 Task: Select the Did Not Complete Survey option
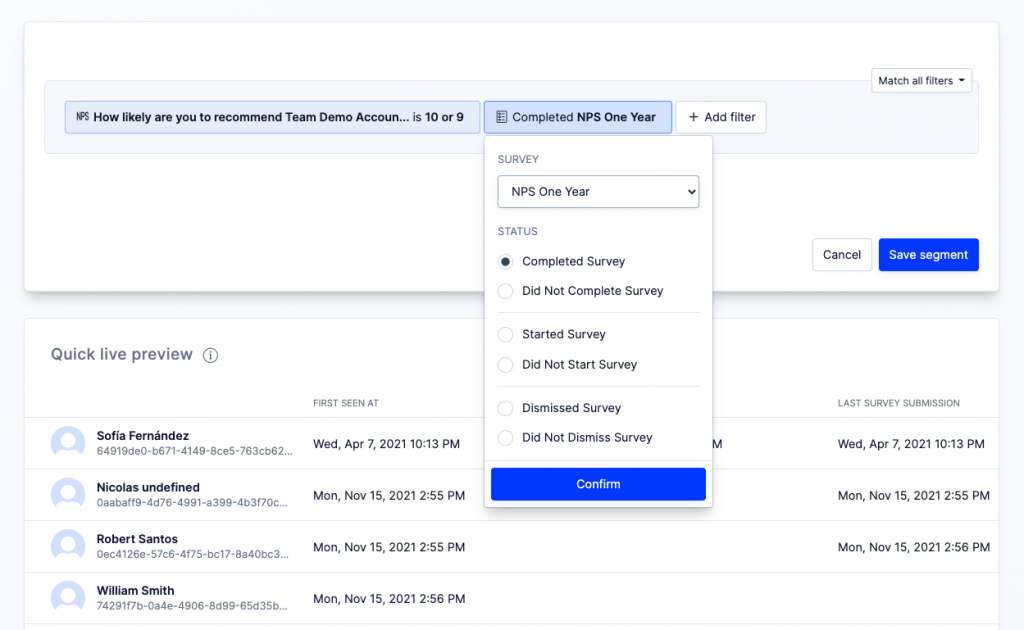point(505,291)
